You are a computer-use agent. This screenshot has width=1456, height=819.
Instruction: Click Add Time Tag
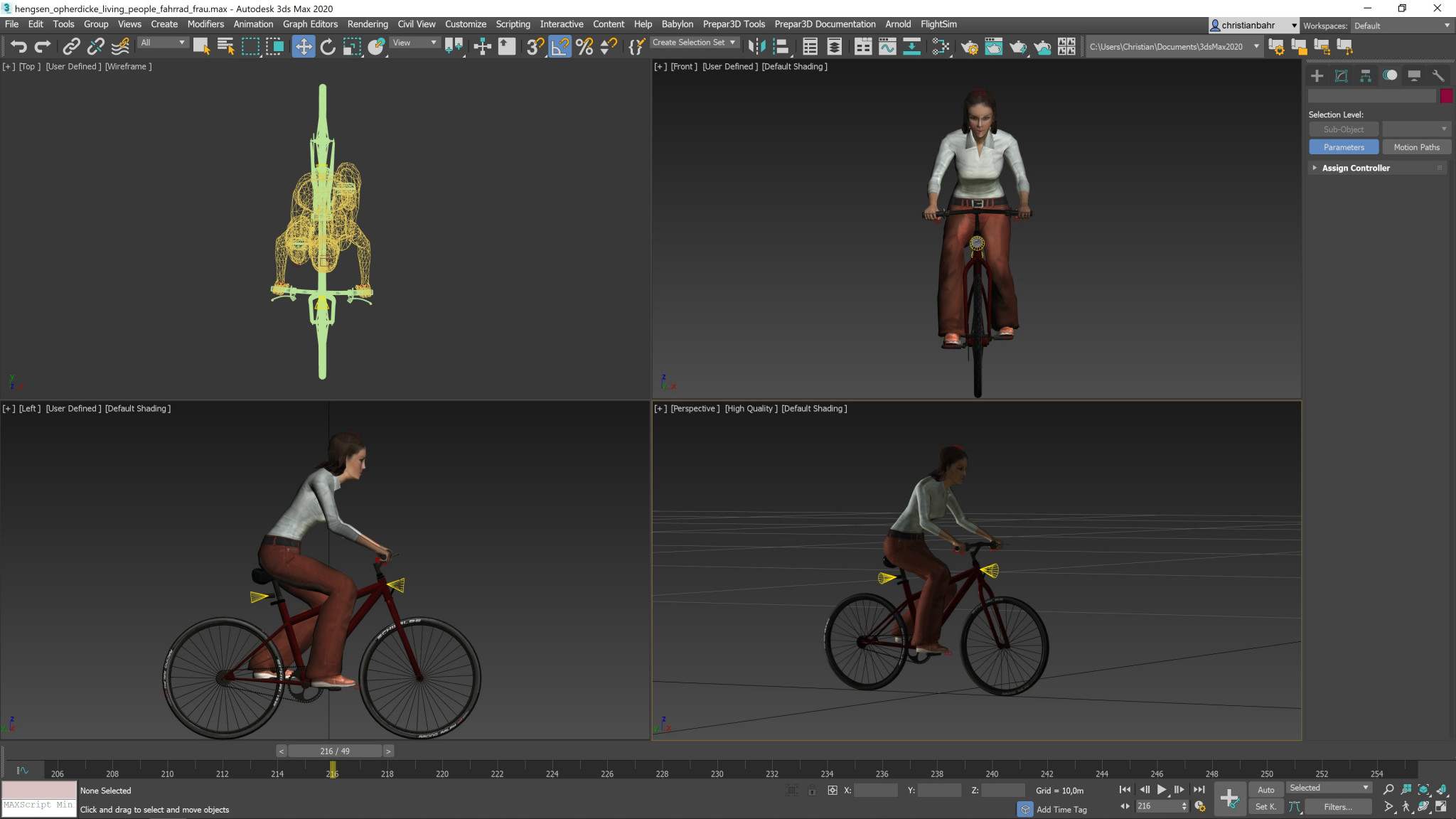point(1061,810)
